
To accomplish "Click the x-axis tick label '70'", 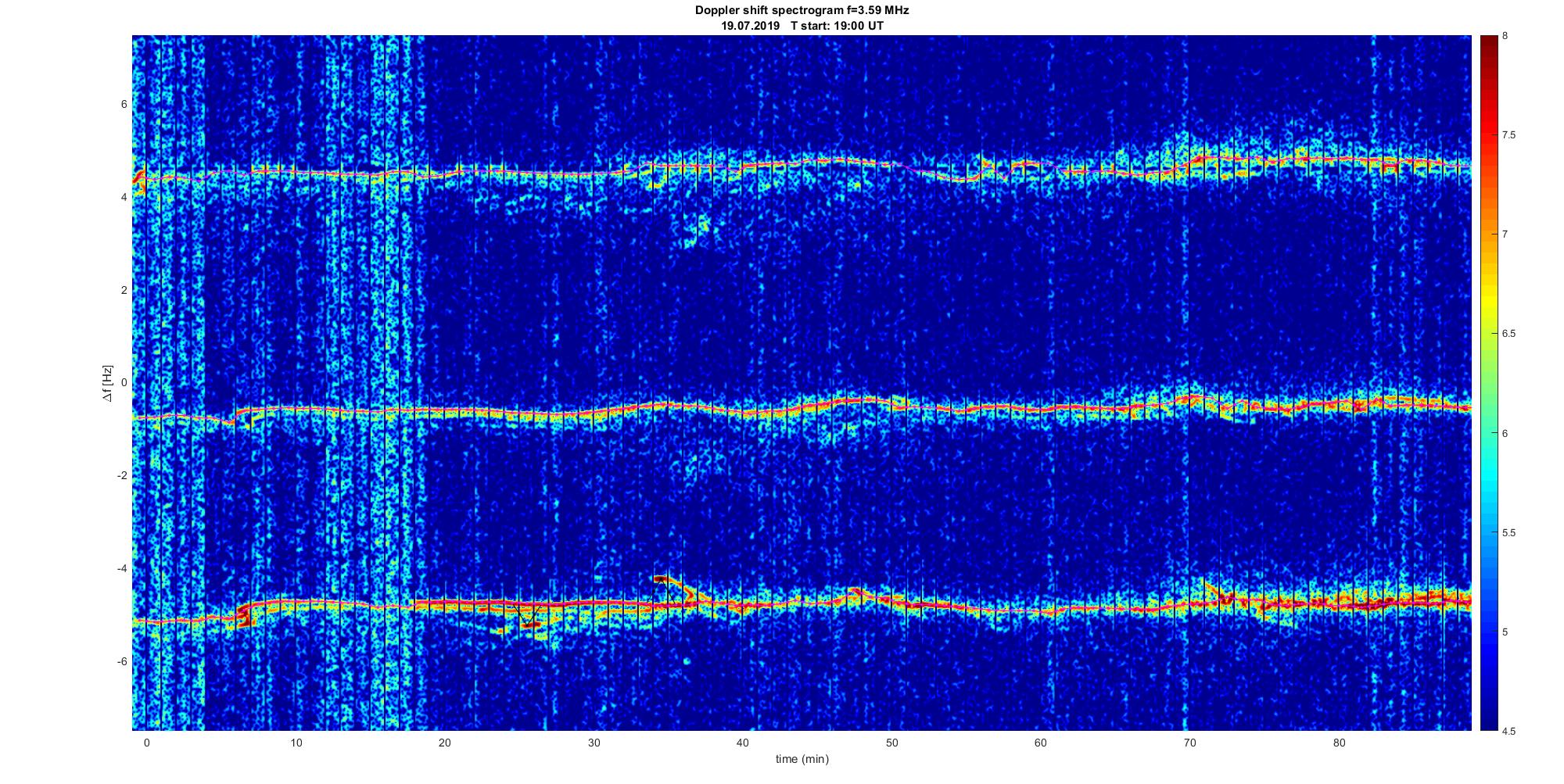I will 1189,743.
